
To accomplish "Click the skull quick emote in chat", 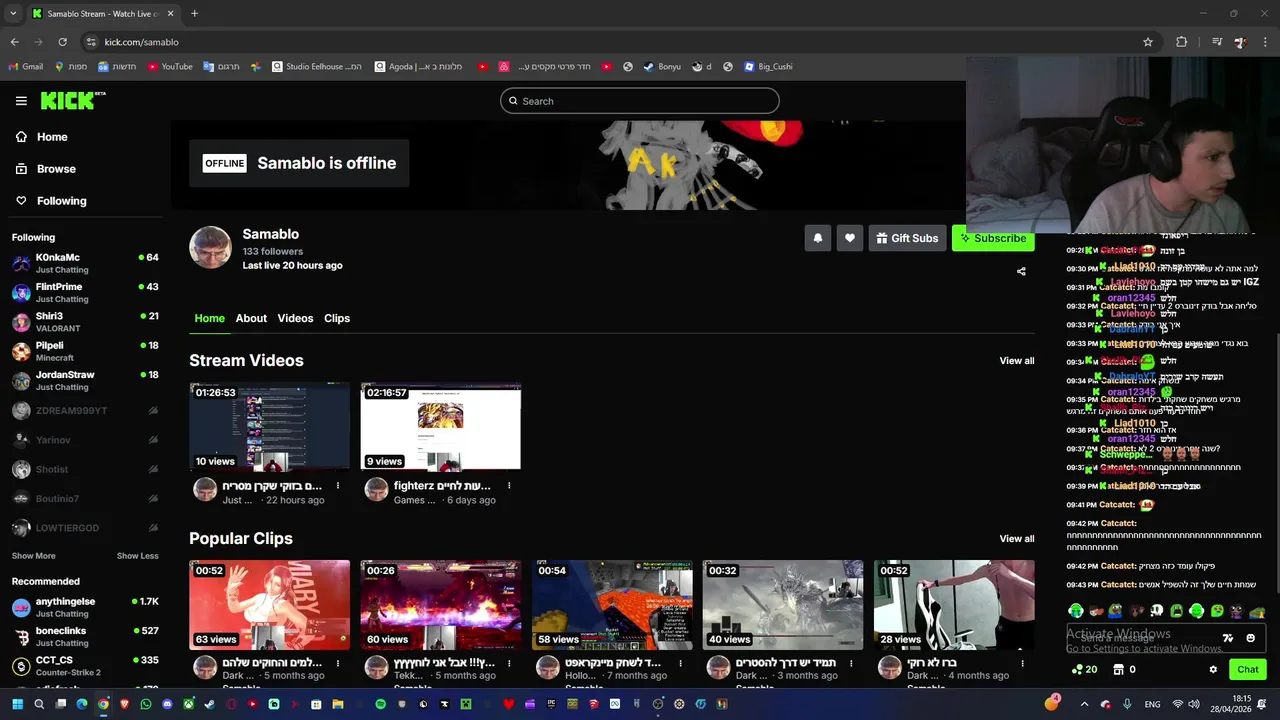I will 1157,611.
